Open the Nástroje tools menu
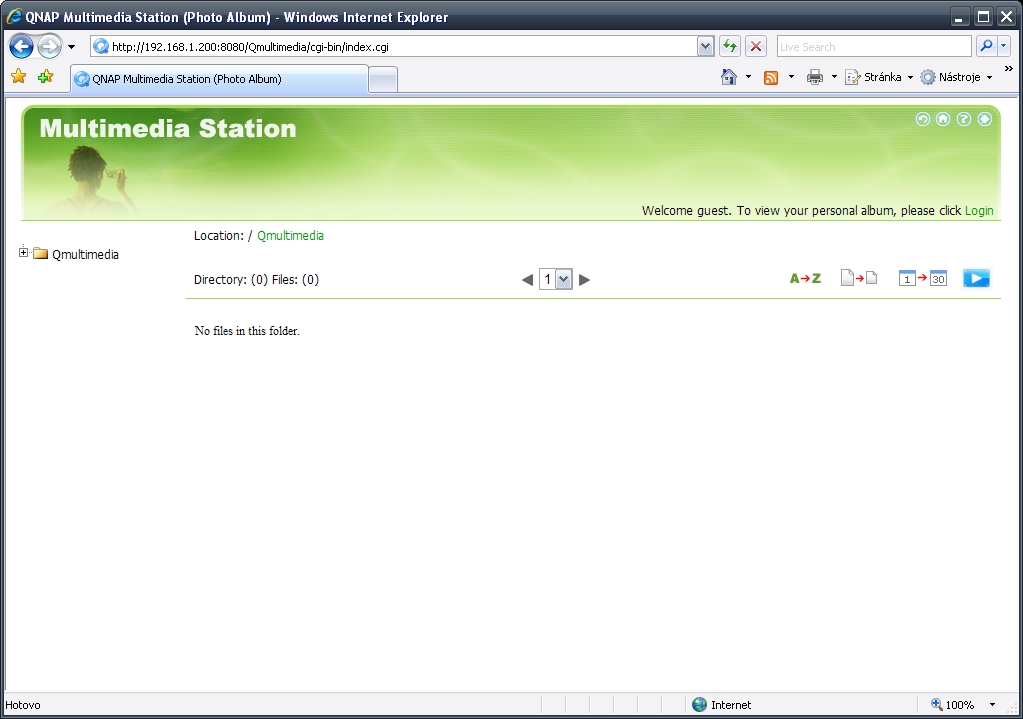Viewport: 1023px width, 719px height. click(956, 77)
